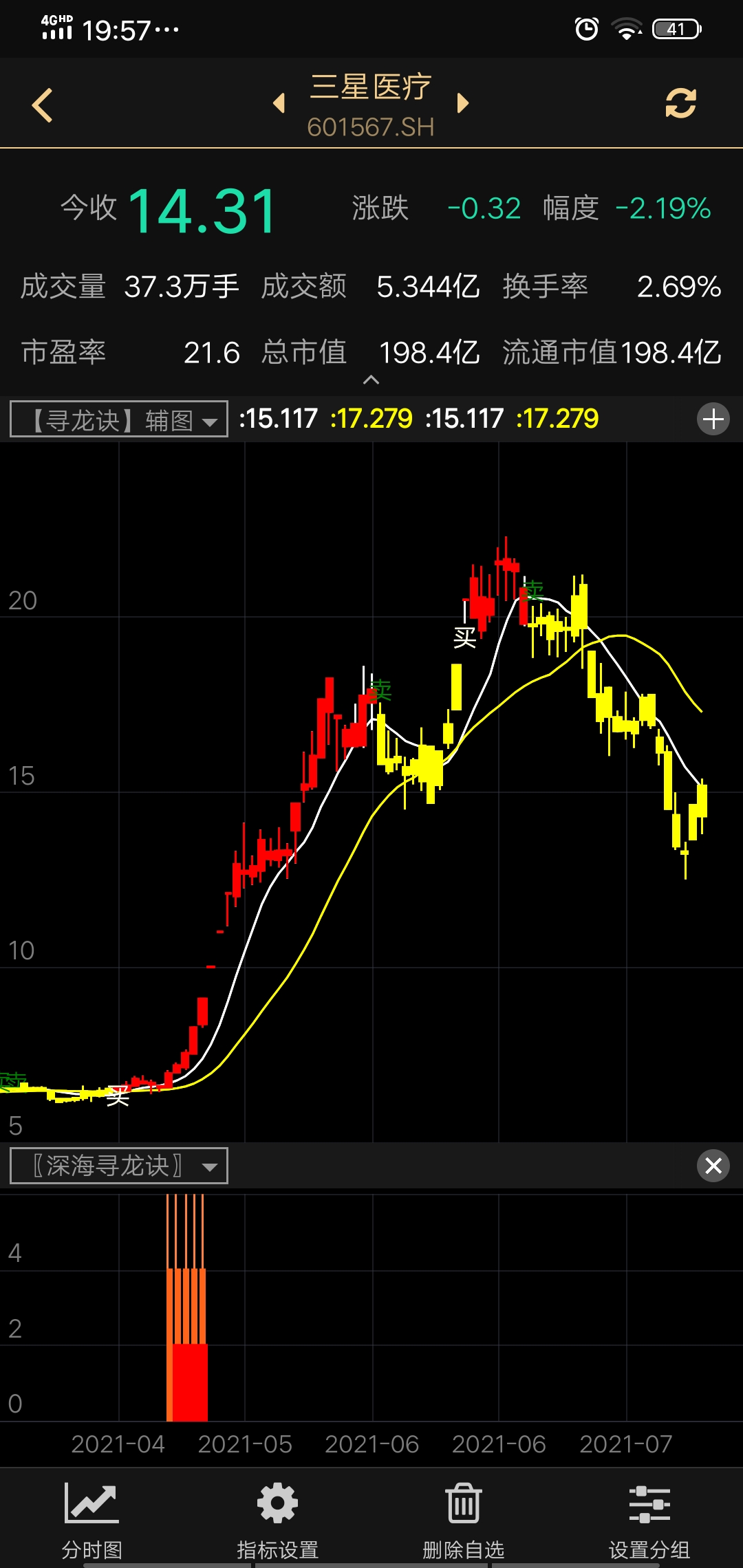Open 指标设置 indicator settings
Screen dimensions: 743x1568
point(277,1521)
